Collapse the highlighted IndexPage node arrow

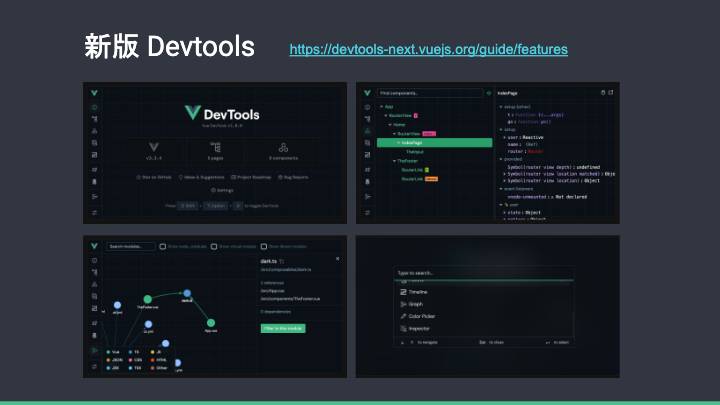[x=398, y=143]
